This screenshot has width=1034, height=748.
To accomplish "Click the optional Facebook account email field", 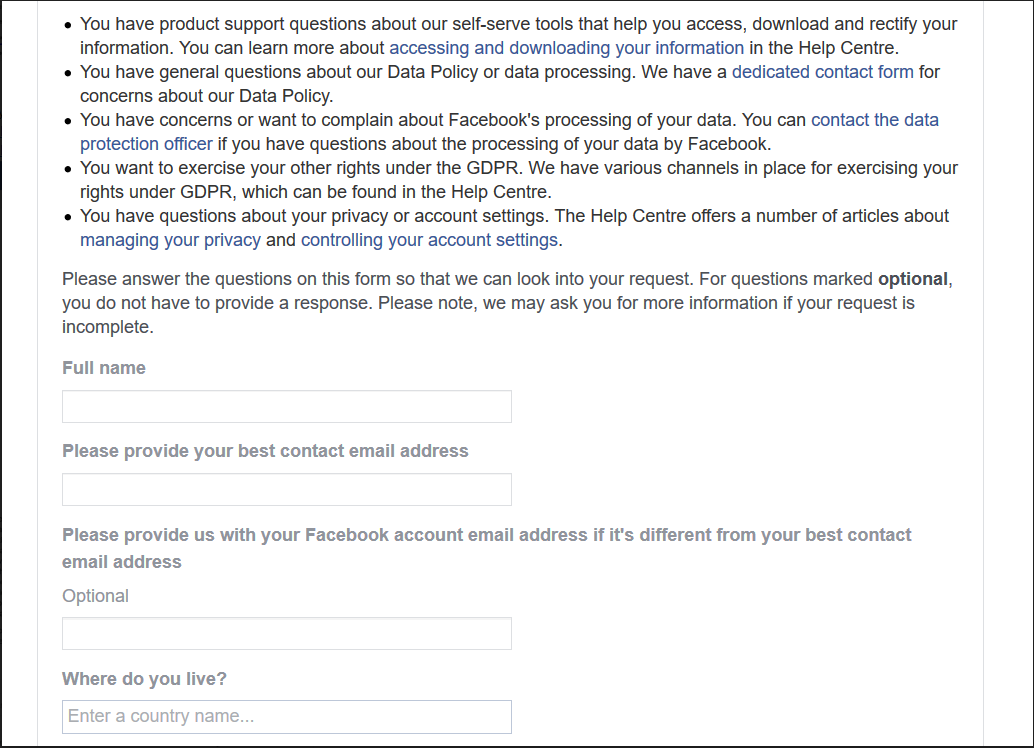I will (x=287, y=634).
